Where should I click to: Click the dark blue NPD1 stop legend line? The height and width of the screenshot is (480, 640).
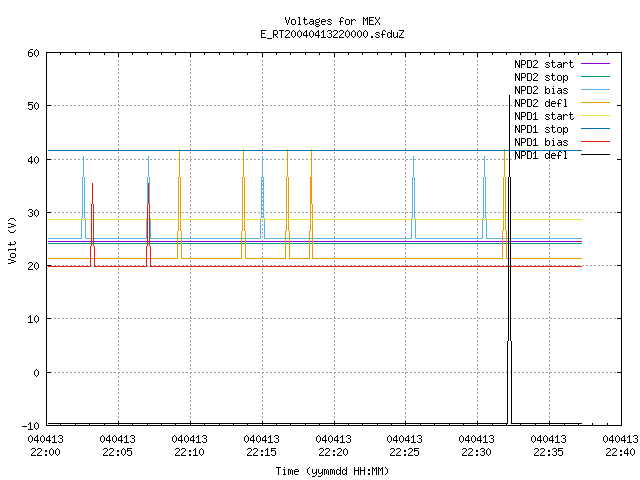pyautogui.click(x=595, y=129)
